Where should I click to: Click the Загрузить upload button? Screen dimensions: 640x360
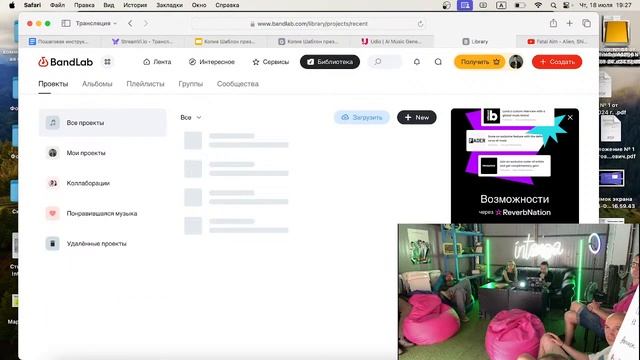[x=362, y=118]
